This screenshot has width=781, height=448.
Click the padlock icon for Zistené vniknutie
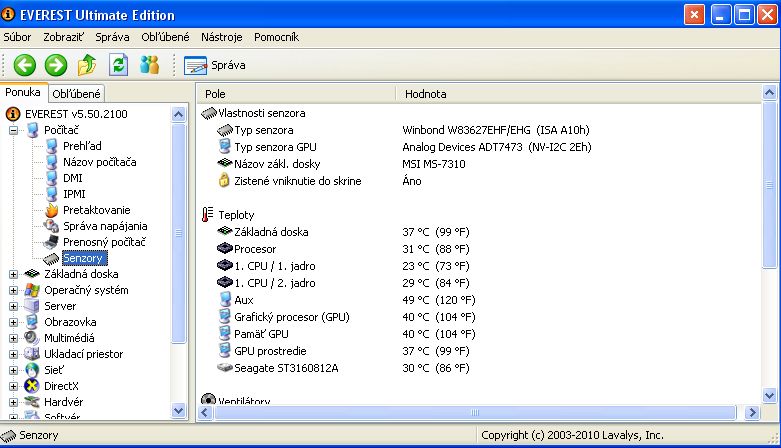[x=224, y=180]
